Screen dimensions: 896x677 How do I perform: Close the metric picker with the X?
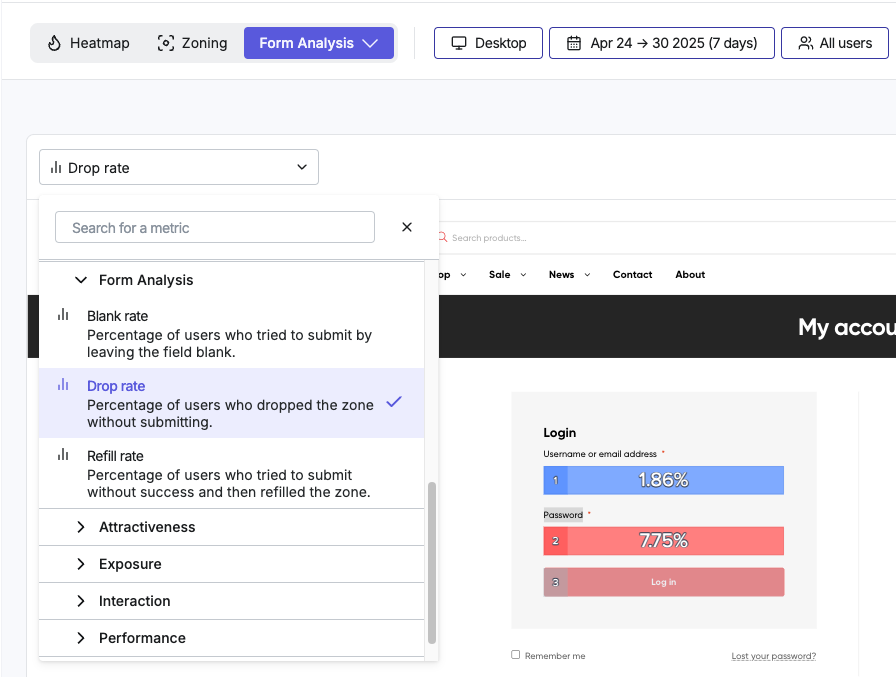pyautogui.click(x=407, y=227)
